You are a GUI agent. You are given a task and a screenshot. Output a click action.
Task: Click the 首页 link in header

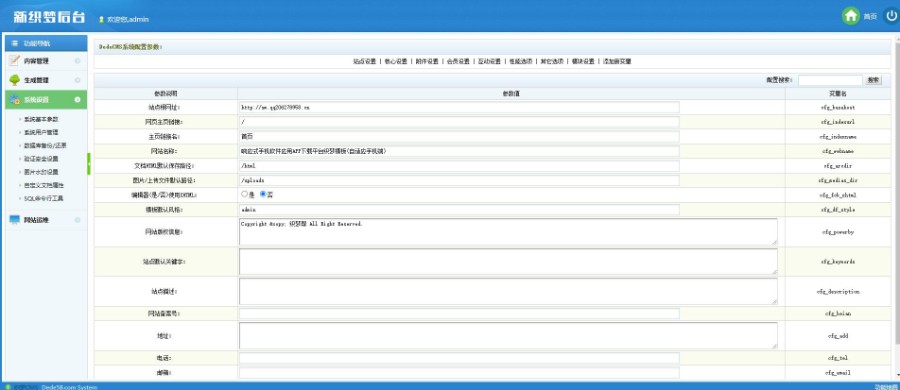point(870,17)
